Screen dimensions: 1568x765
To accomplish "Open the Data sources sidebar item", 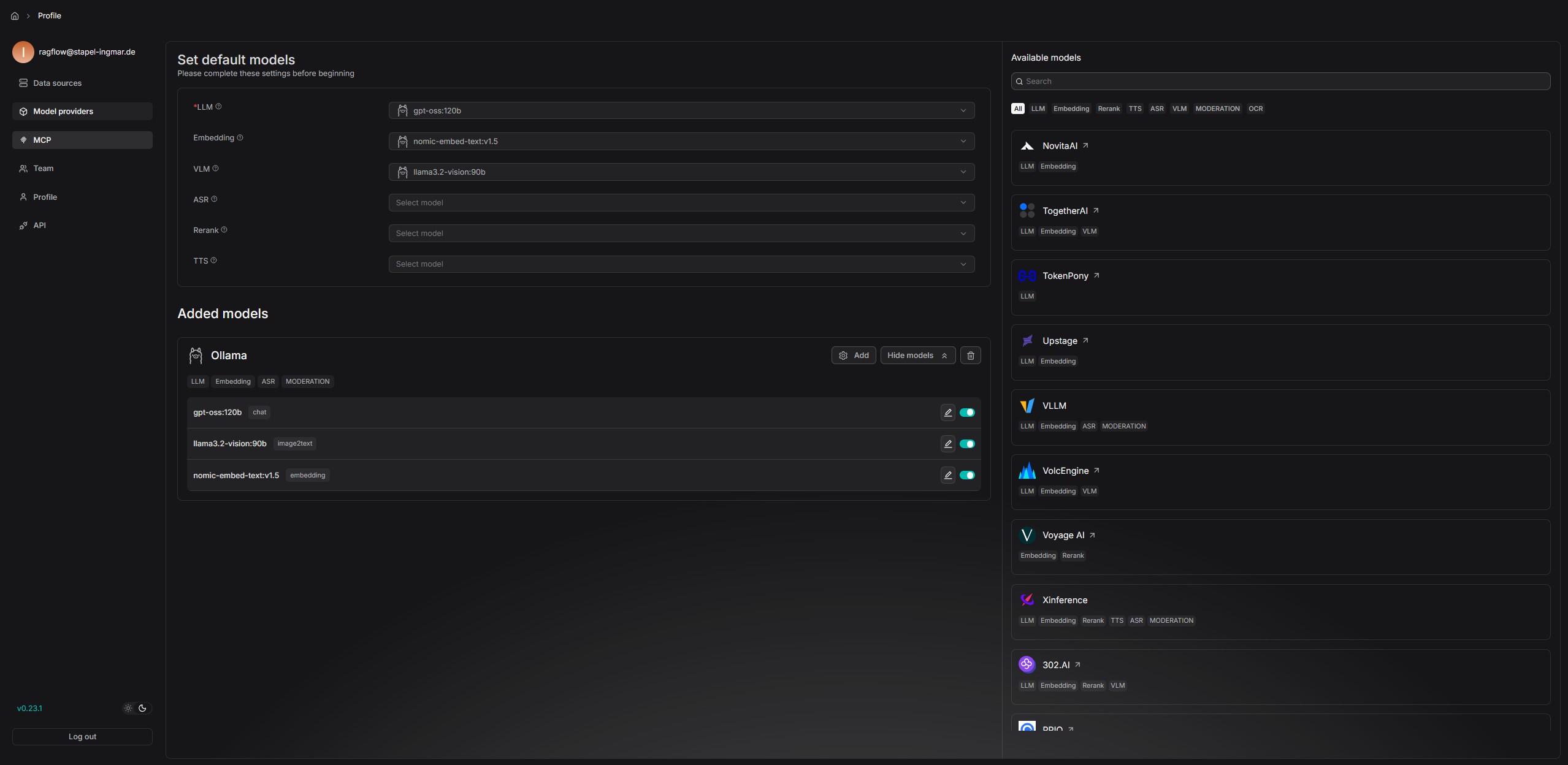I will coord(57,83).
